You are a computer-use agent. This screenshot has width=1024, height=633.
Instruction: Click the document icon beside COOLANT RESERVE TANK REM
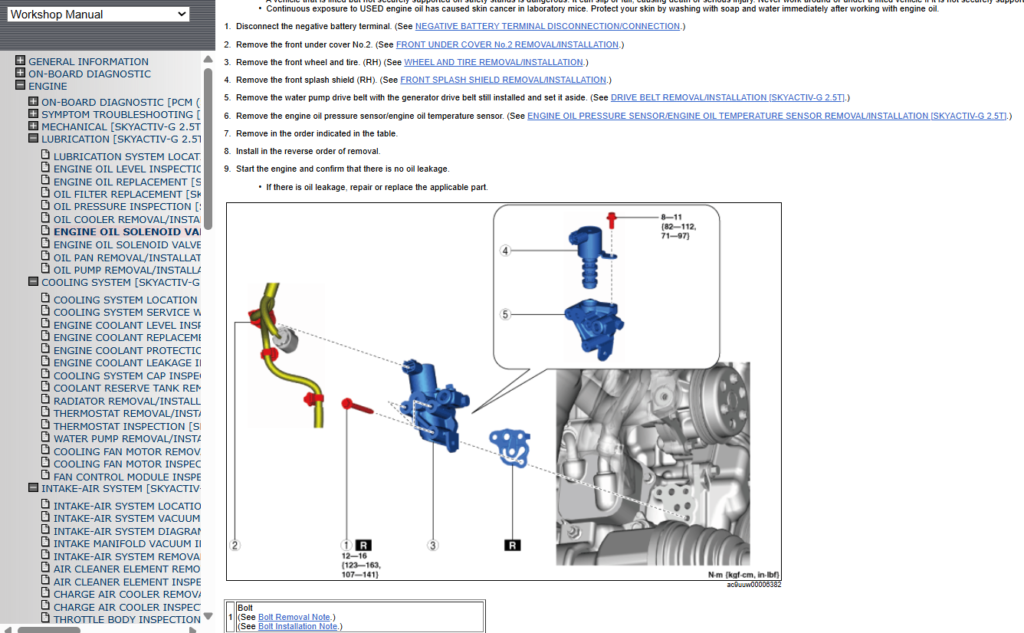(45, 387)
